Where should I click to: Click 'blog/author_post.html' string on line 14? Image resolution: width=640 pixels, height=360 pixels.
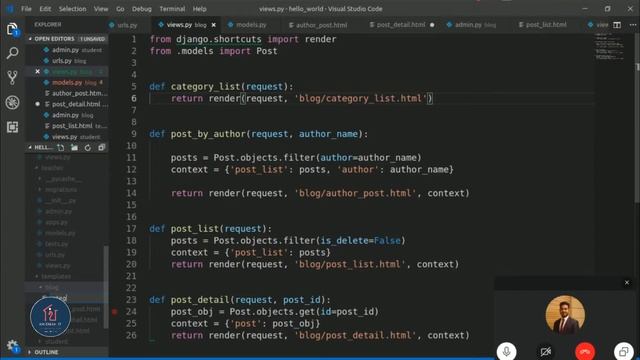(355, 193)
